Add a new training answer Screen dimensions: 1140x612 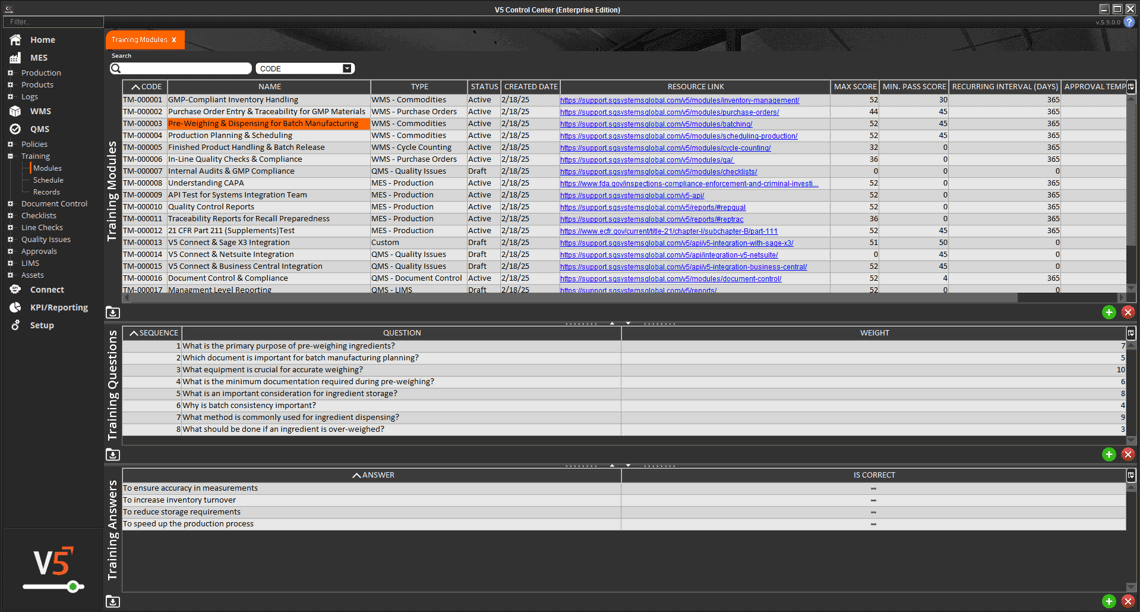1109,601
